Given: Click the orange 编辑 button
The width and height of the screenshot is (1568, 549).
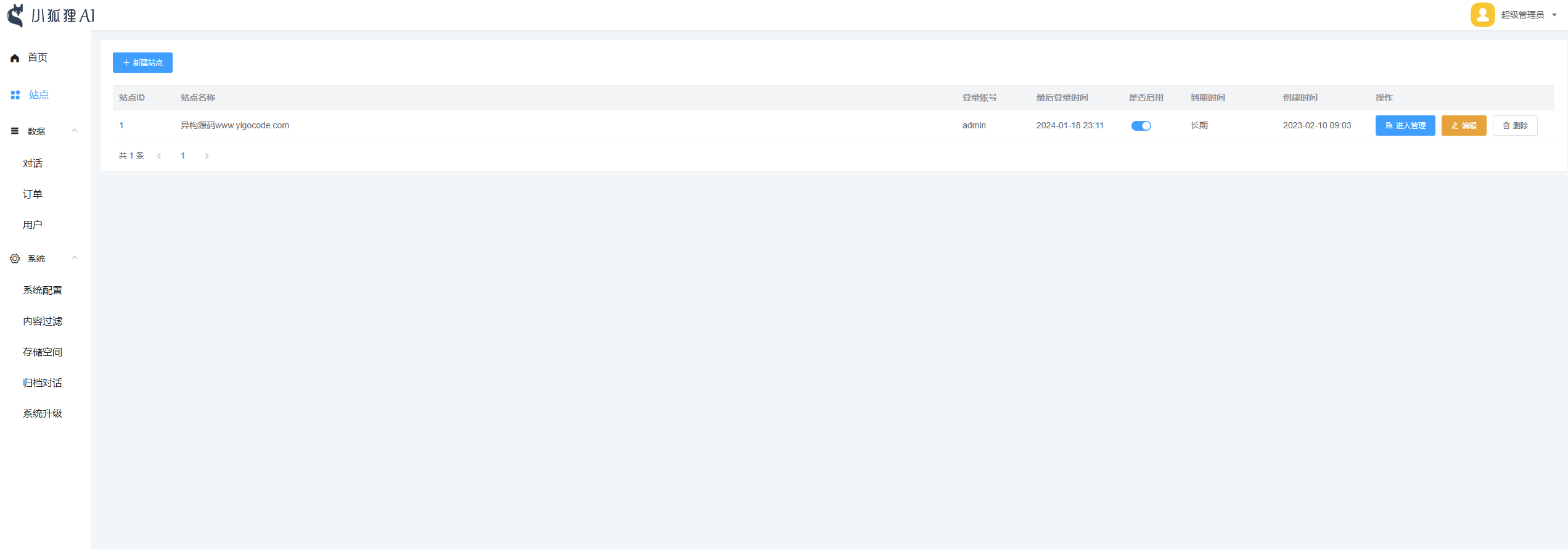Looking at the screenshot, I should [1463, 126].
